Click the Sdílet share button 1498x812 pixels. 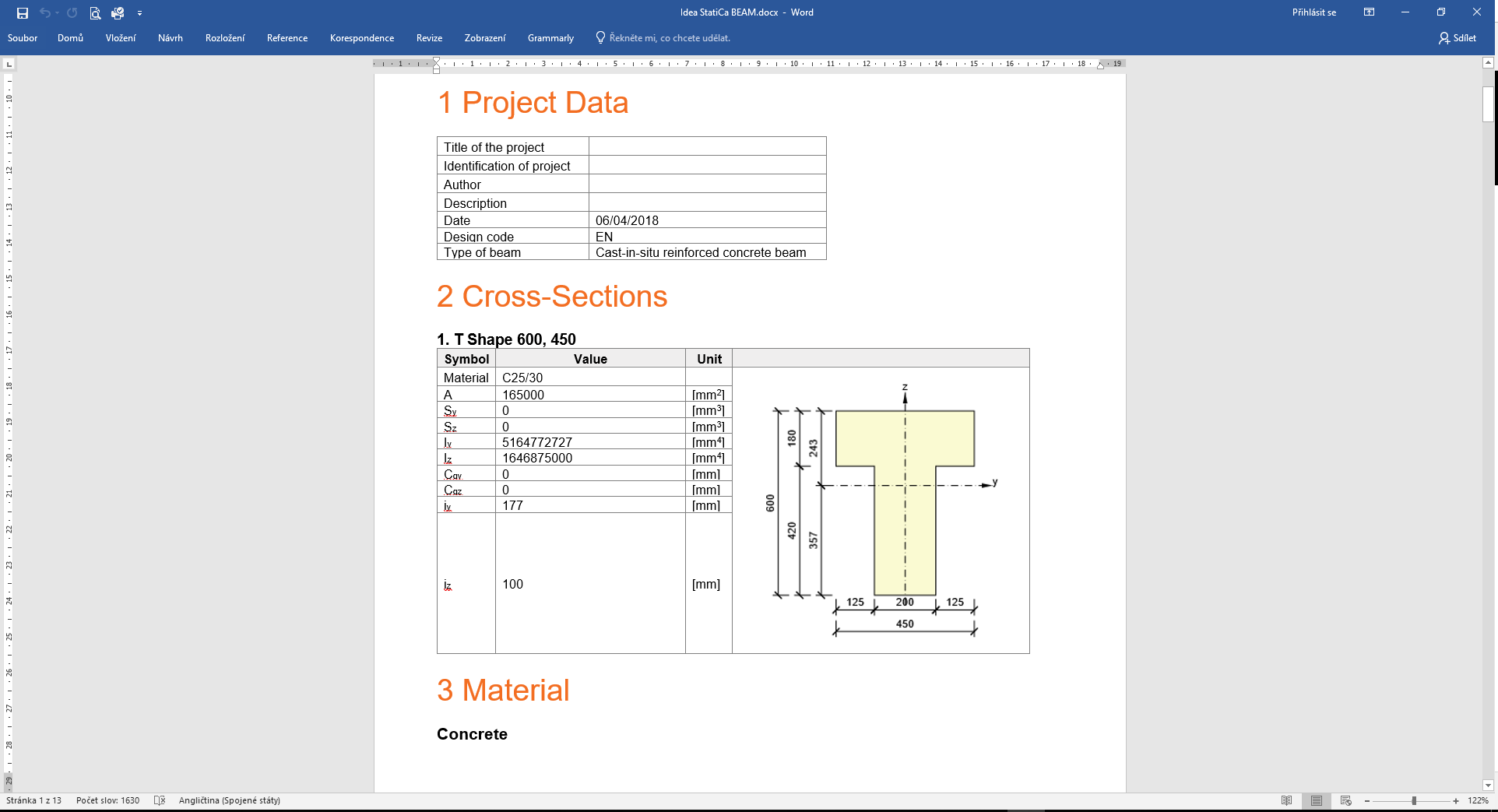(1458, 37)
